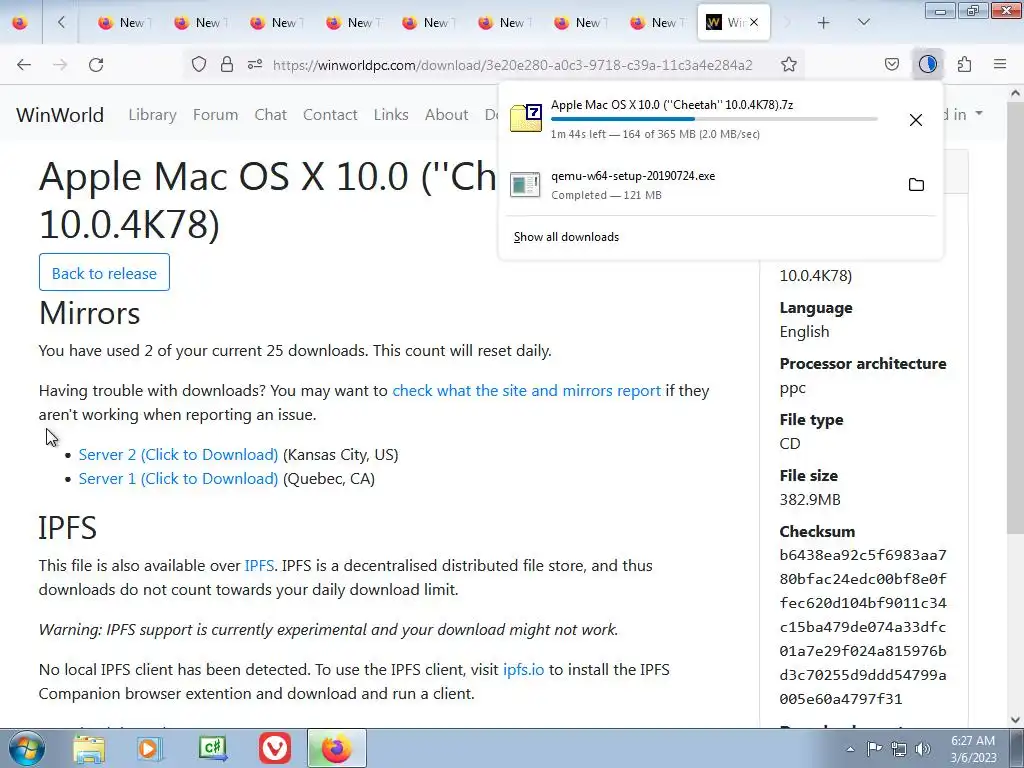Open the Links nav item

391,115
